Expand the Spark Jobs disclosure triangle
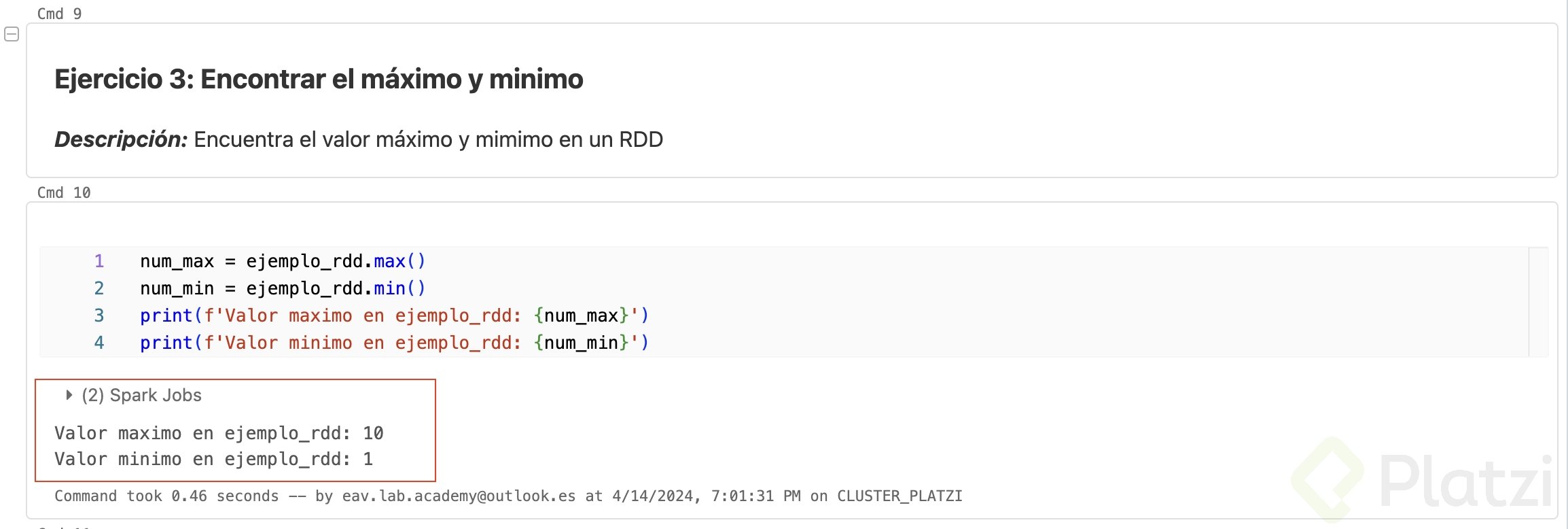The width and height of the screenshot is (1568, 529). click(69, 395)
